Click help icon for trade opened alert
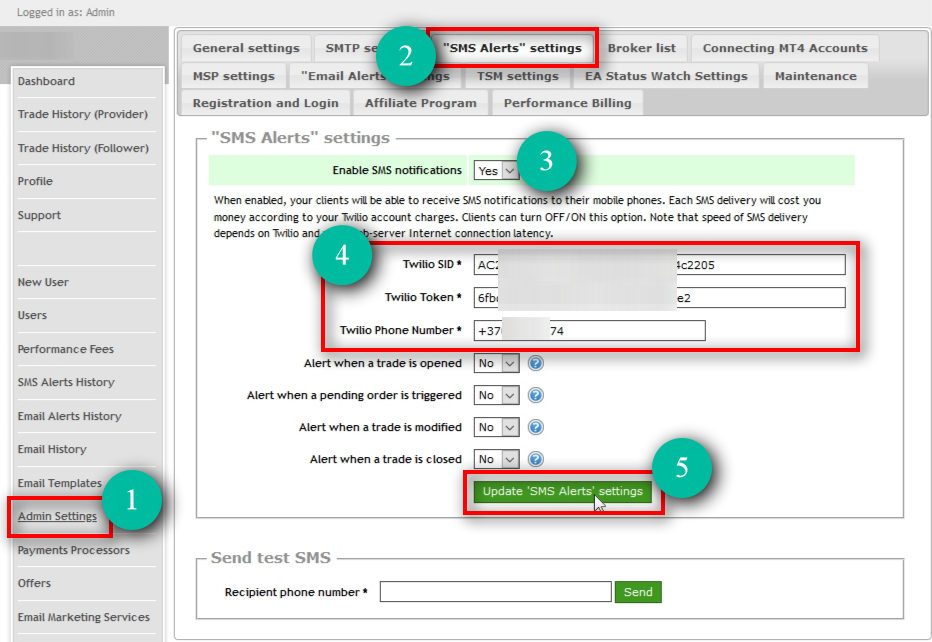932x642 pixels. click(536, 364)
